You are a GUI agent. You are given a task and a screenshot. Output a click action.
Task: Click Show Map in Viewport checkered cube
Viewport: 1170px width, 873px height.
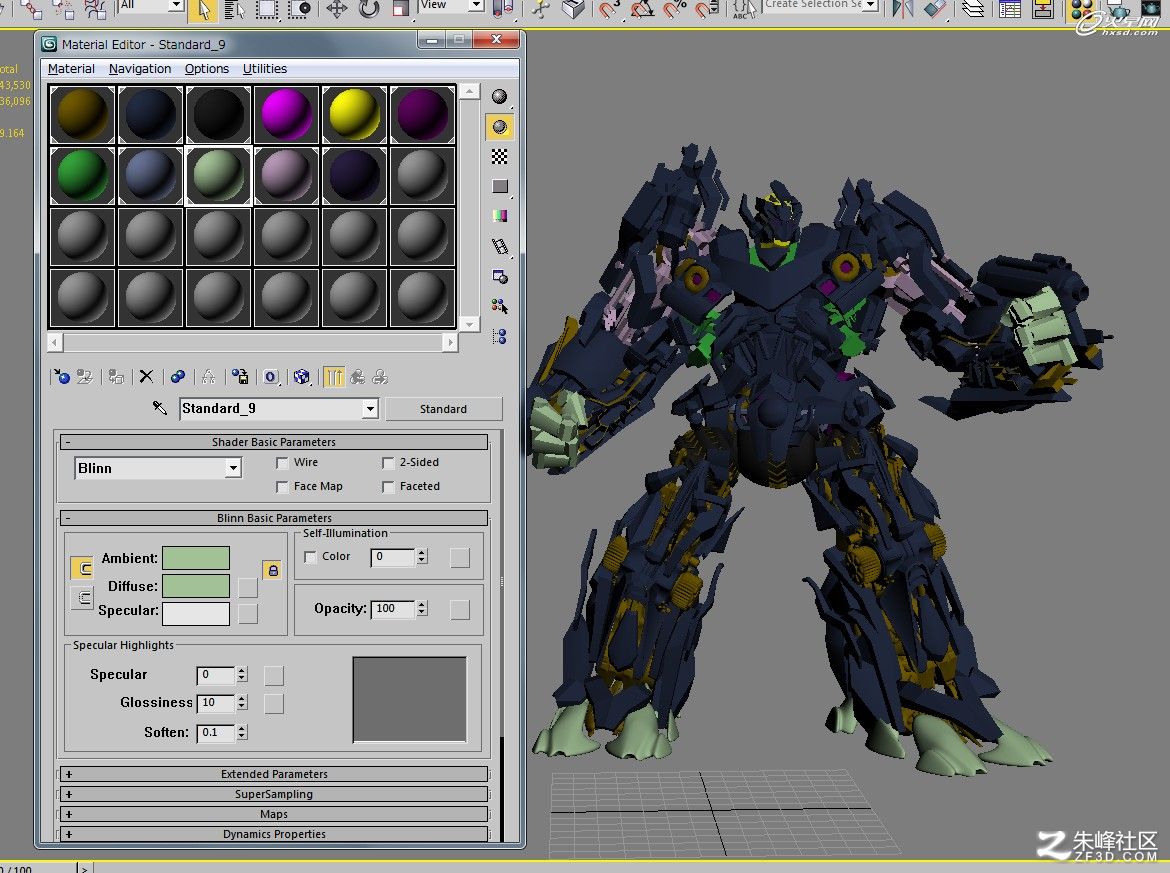[301, 377]
